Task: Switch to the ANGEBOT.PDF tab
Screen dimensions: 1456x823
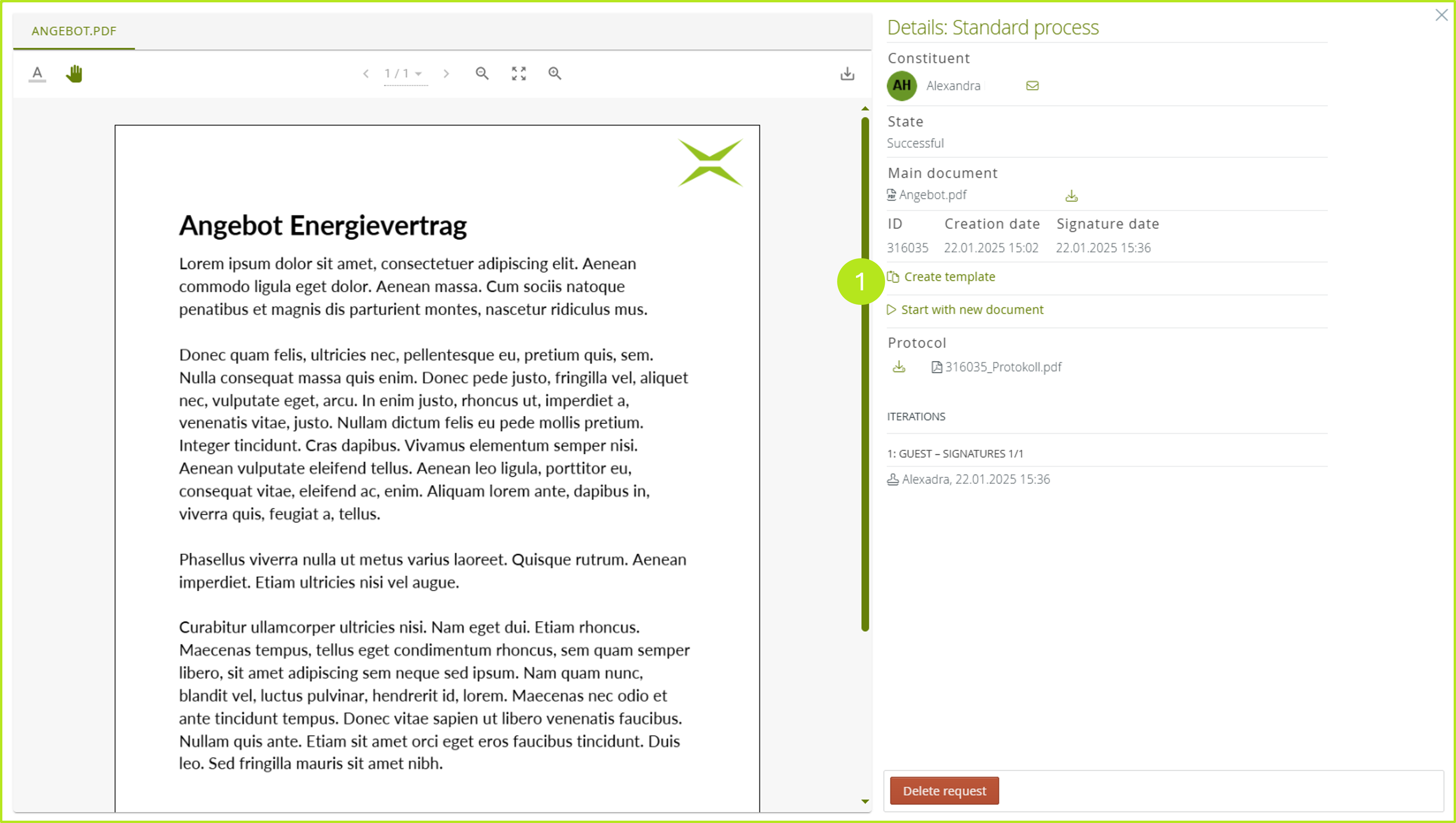Action: point(73,31)
